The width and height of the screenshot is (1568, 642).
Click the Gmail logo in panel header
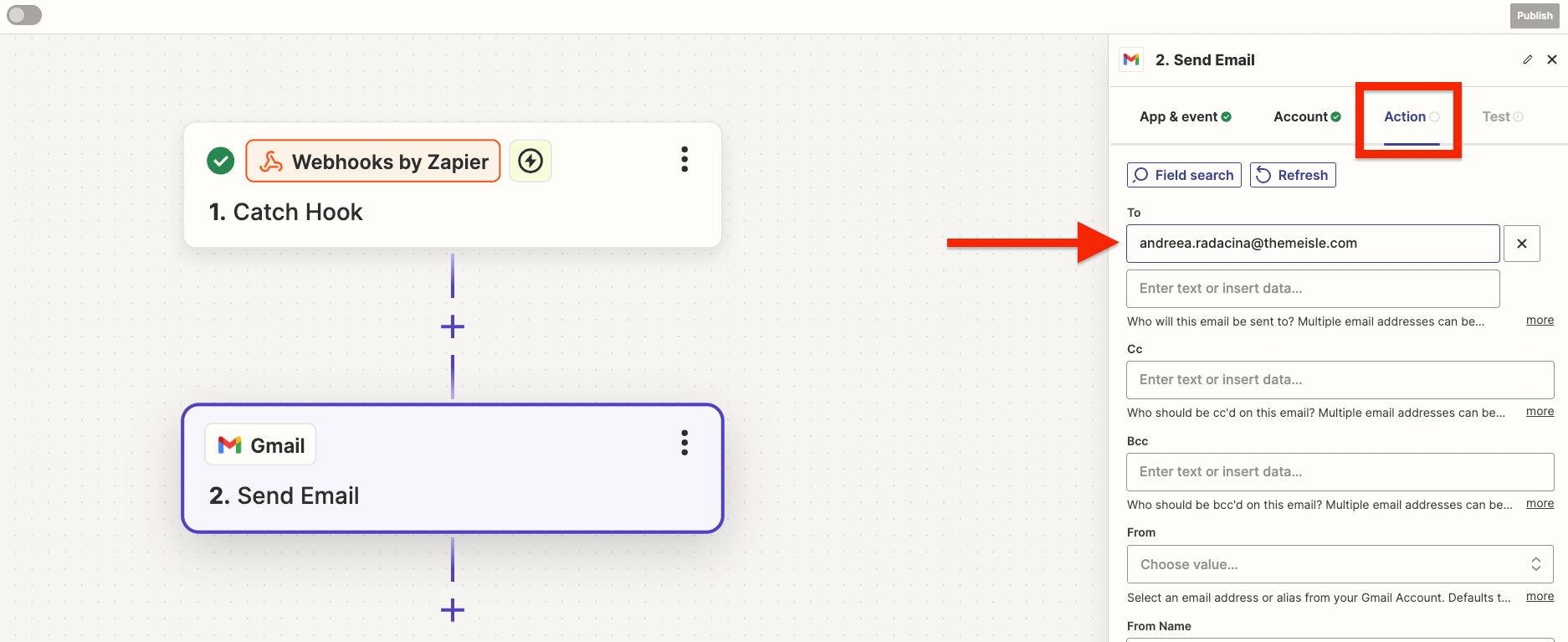(x=1131, y=59)
